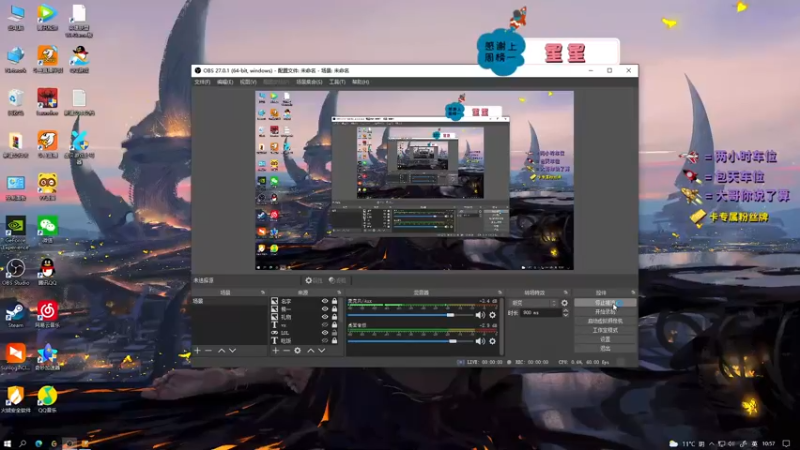Open Steam desktop shortcut

pos(15,314)
